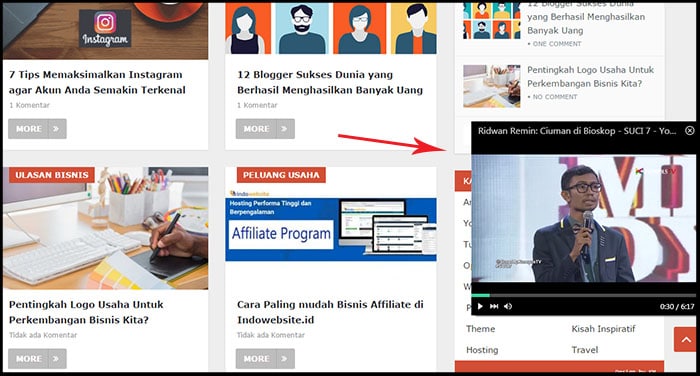This screenshot has height=376, width=700.
Task: Close the floating video popup
Action: tap(690, 130)
